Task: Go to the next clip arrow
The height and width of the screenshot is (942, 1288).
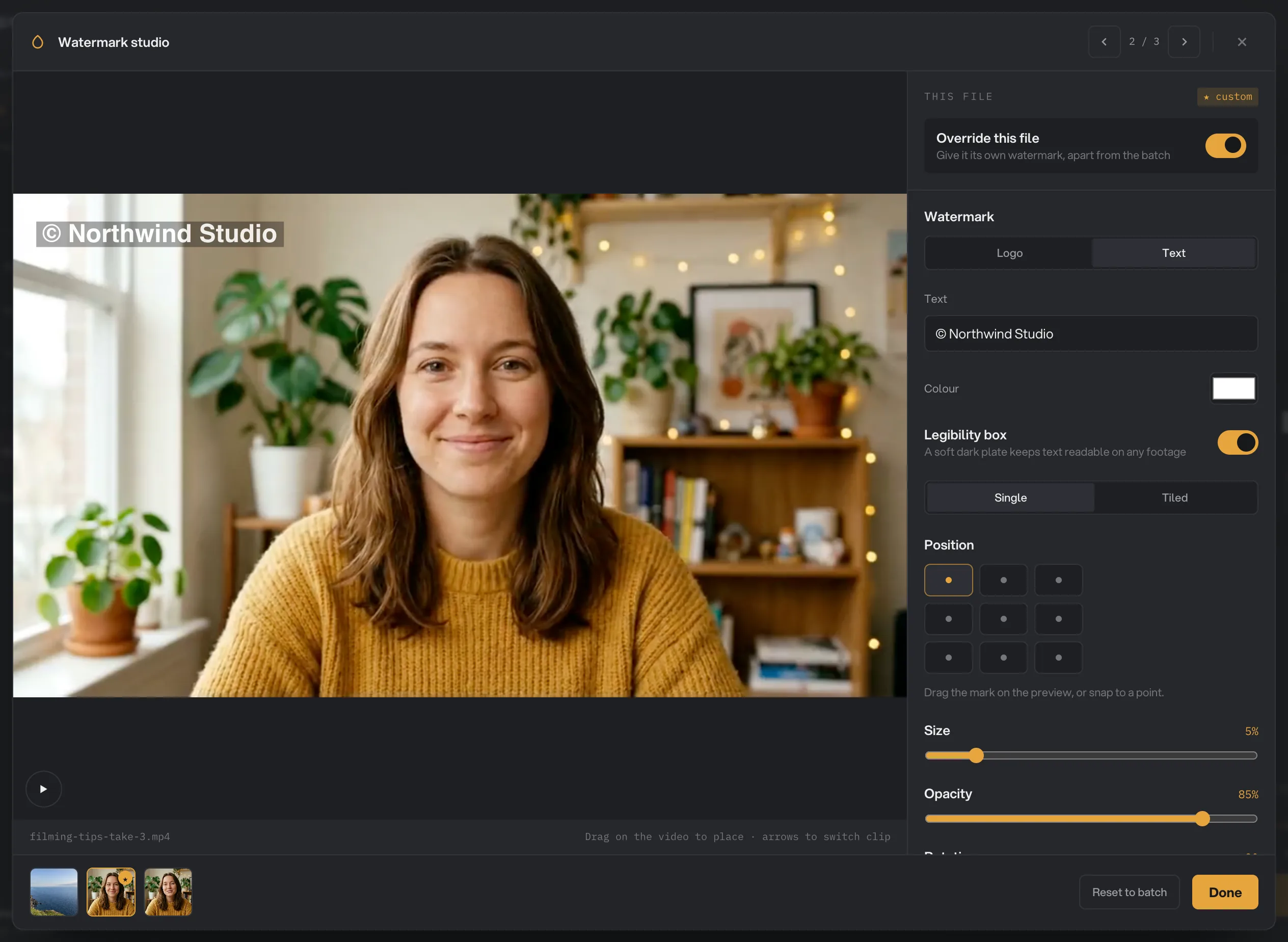Action: pyautogui.click(x=1184, y=42)
